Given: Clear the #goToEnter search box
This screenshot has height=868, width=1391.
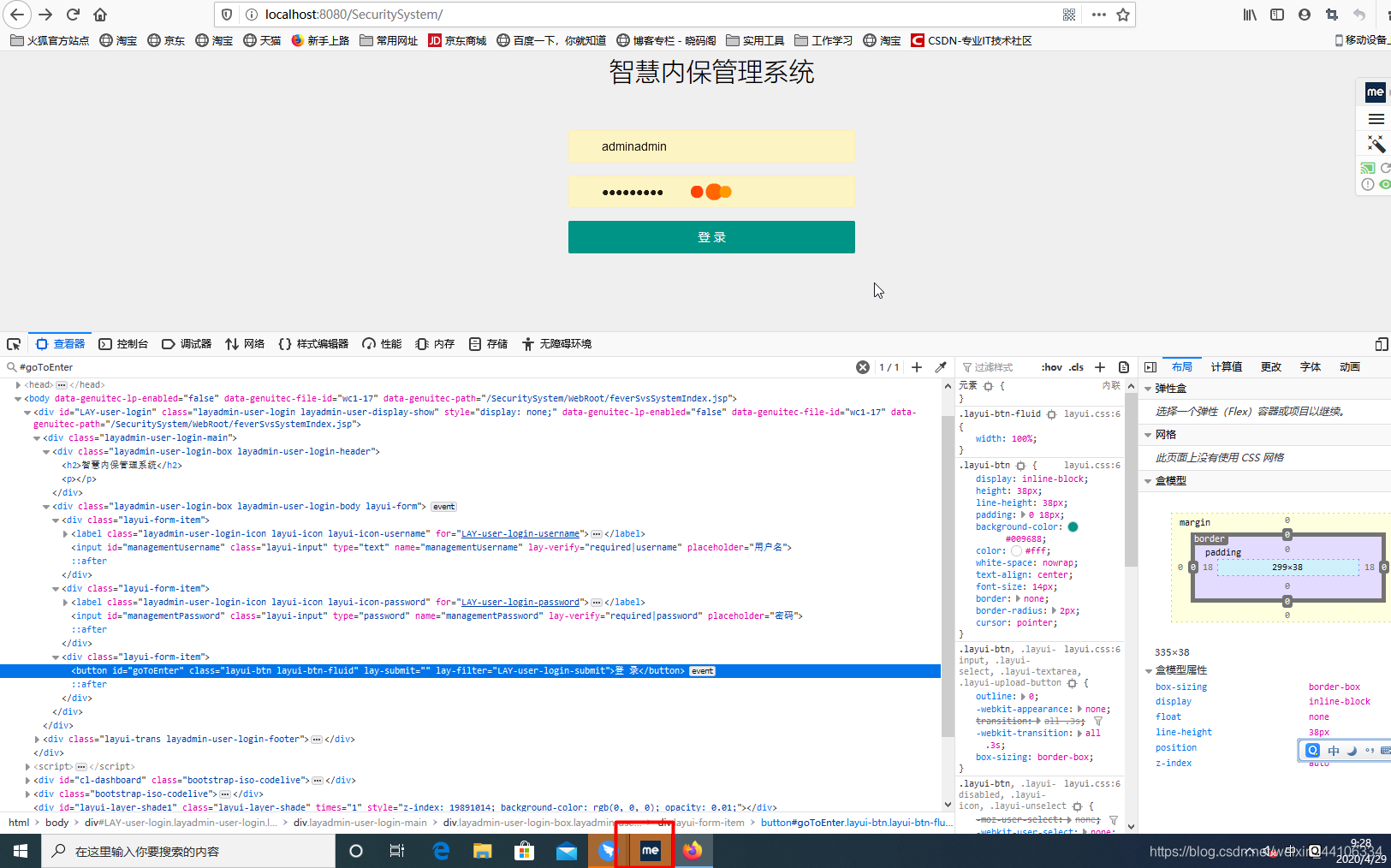Looking at the screenshot, I should click(863, 367).
